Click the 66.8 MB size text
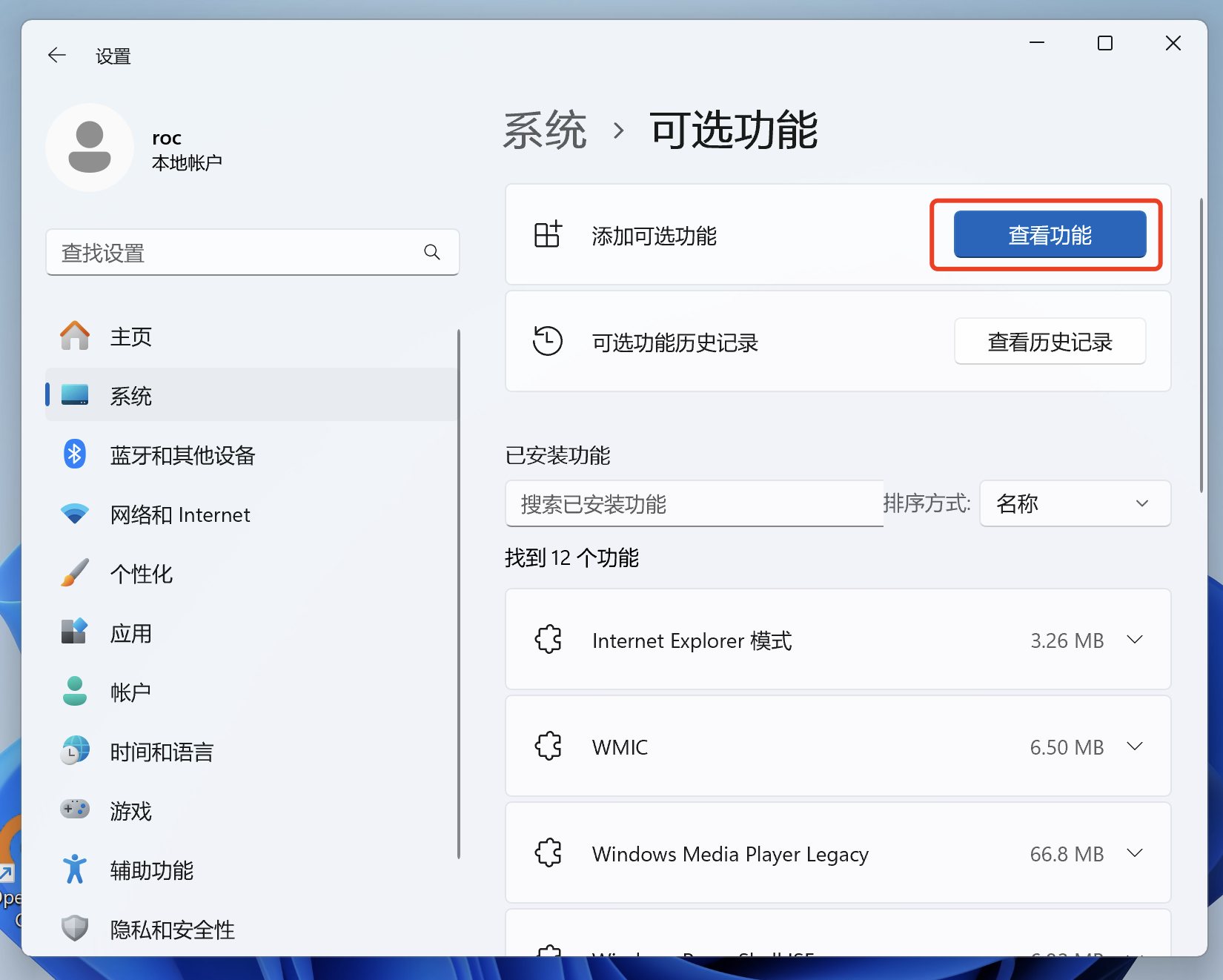 point(1067,853)
